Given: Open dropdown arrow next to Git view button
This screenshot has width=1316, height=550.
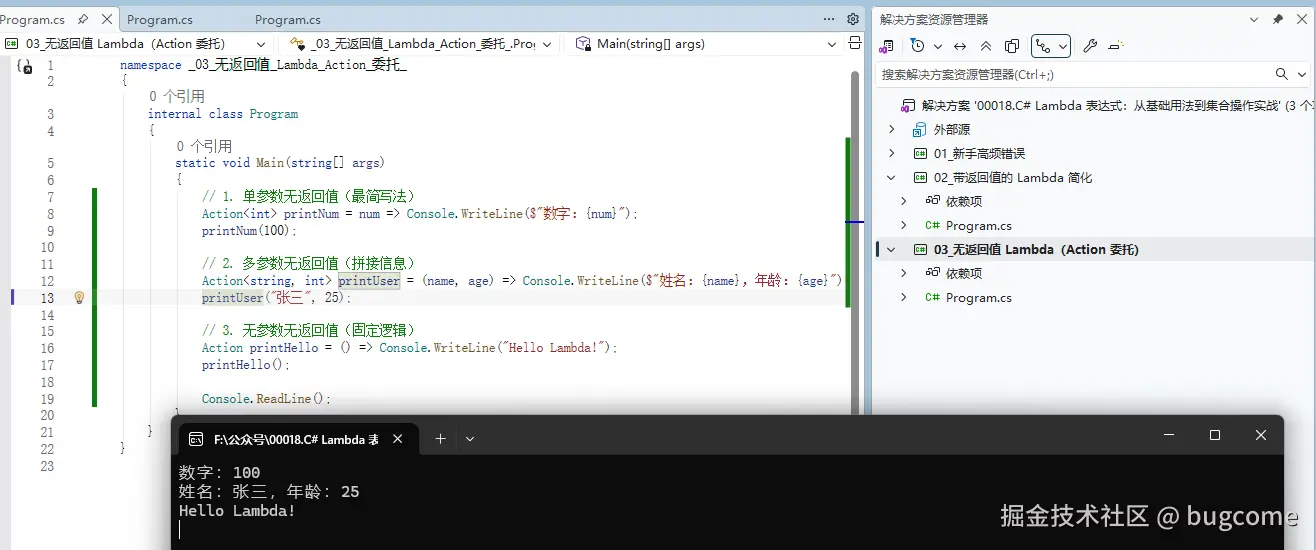Looking at the screenshot, I should point(1063,46).
